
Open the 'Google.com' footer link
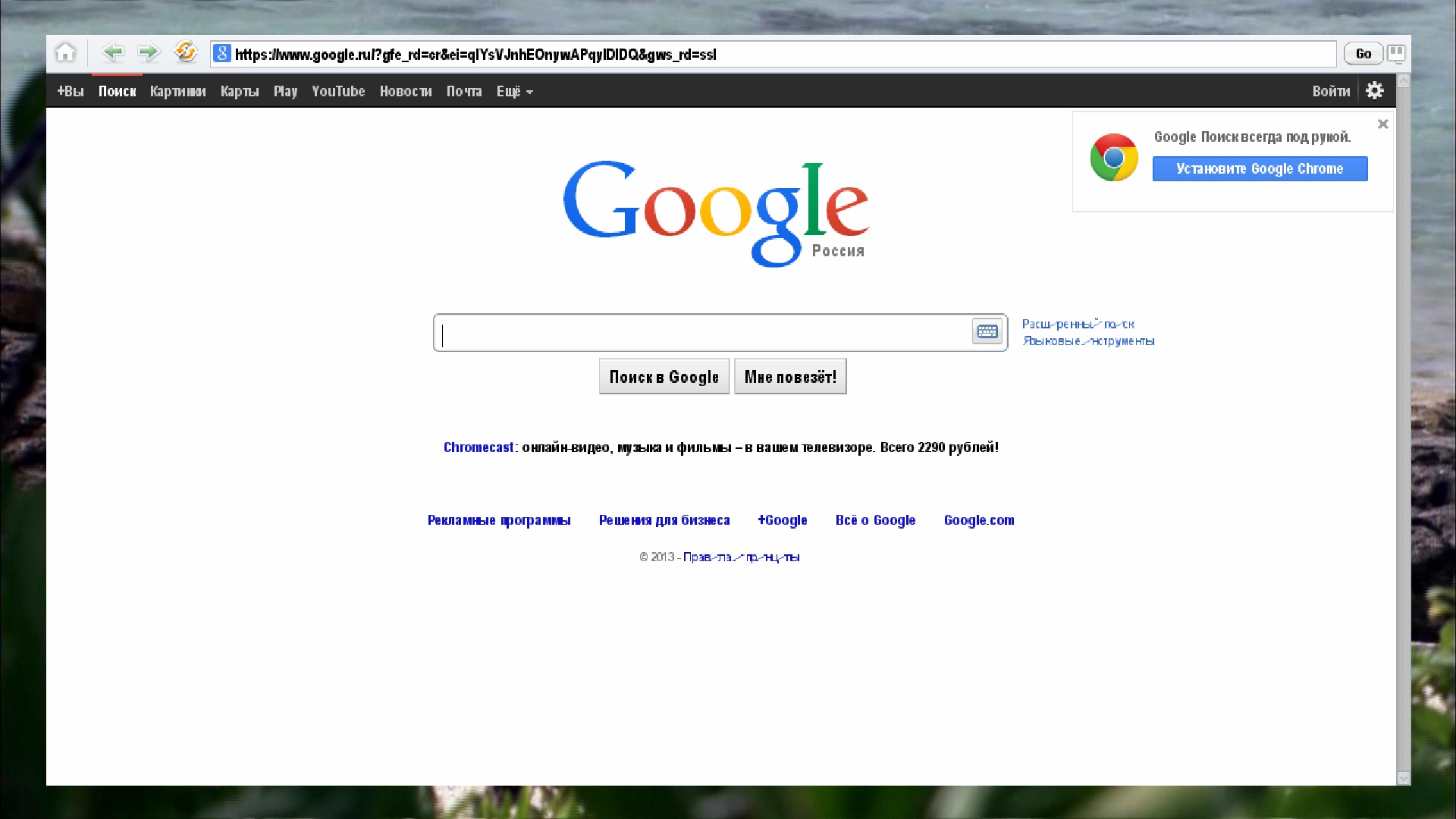pos(979,520)
